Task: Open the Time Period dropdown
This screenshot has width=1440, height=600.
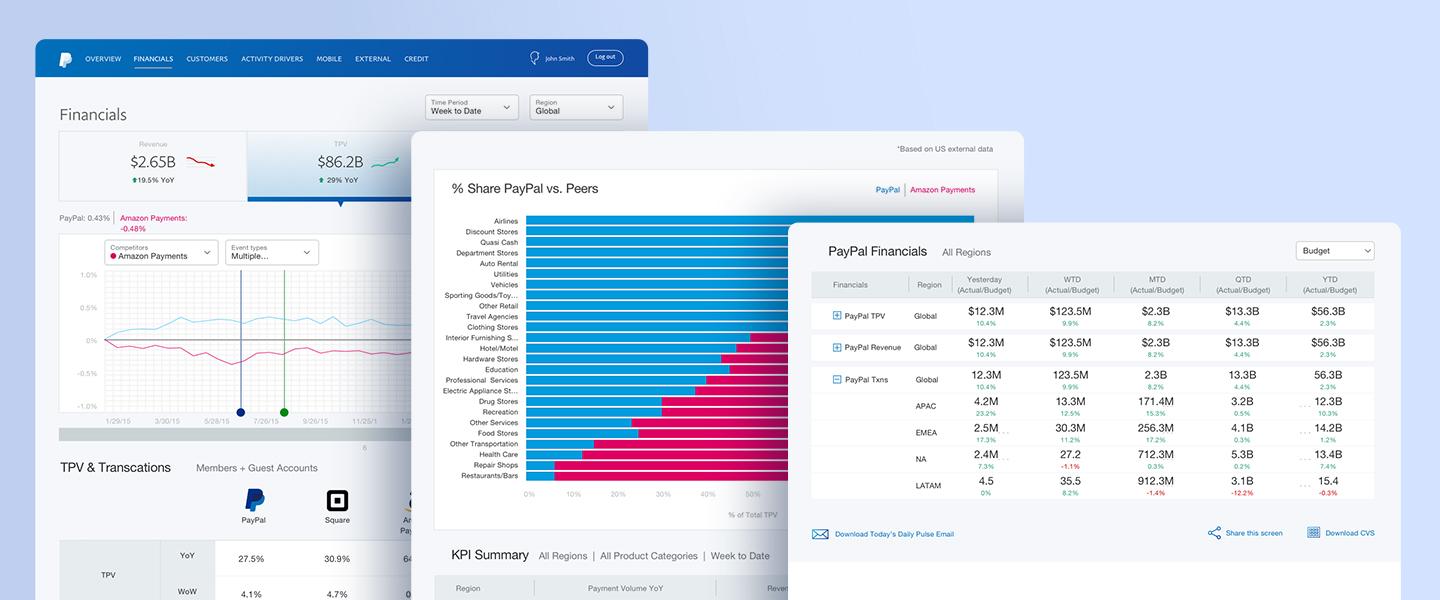Action: [474, 107]
